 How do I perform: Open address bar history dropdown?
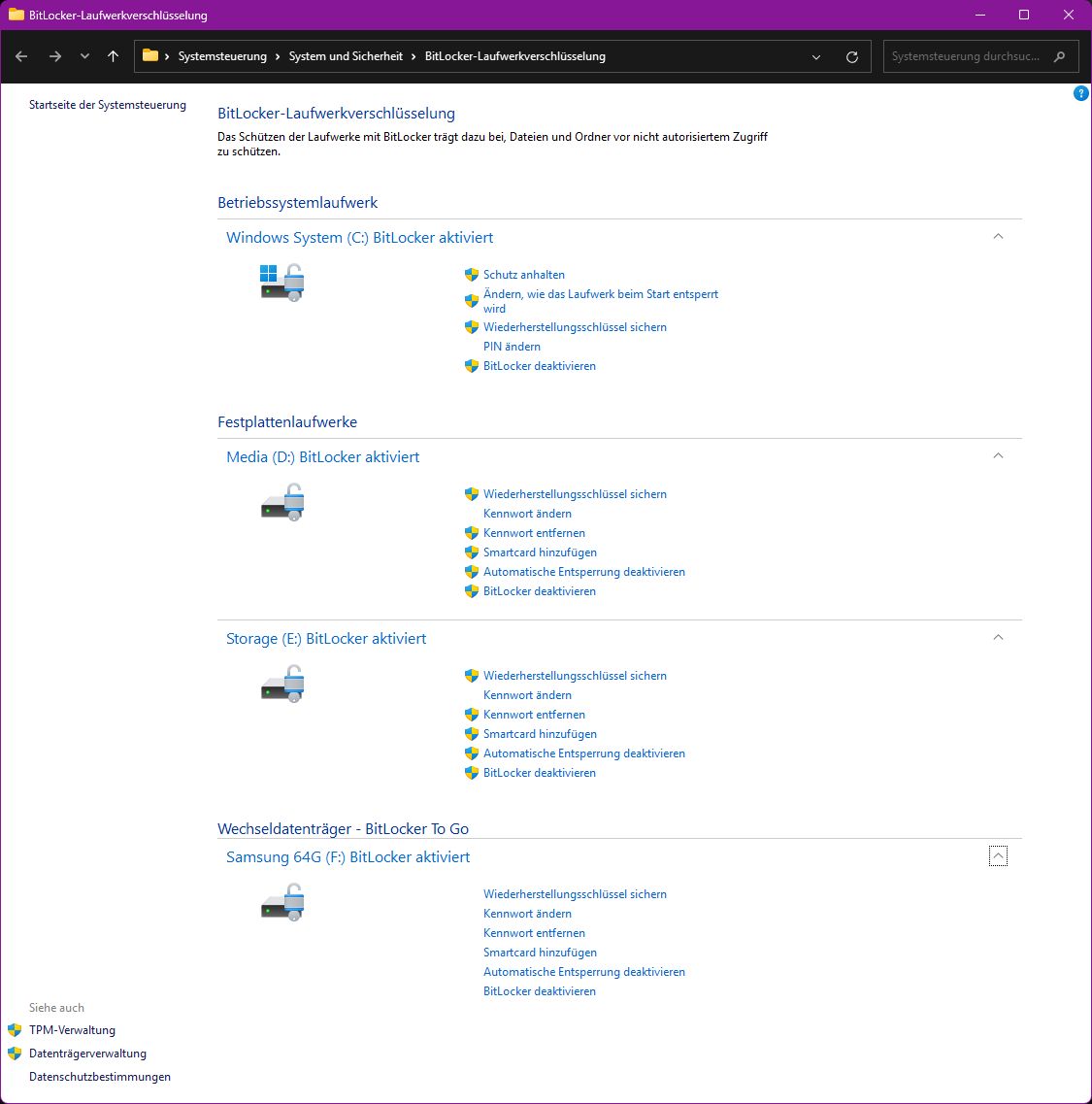(x=816, y=57)
